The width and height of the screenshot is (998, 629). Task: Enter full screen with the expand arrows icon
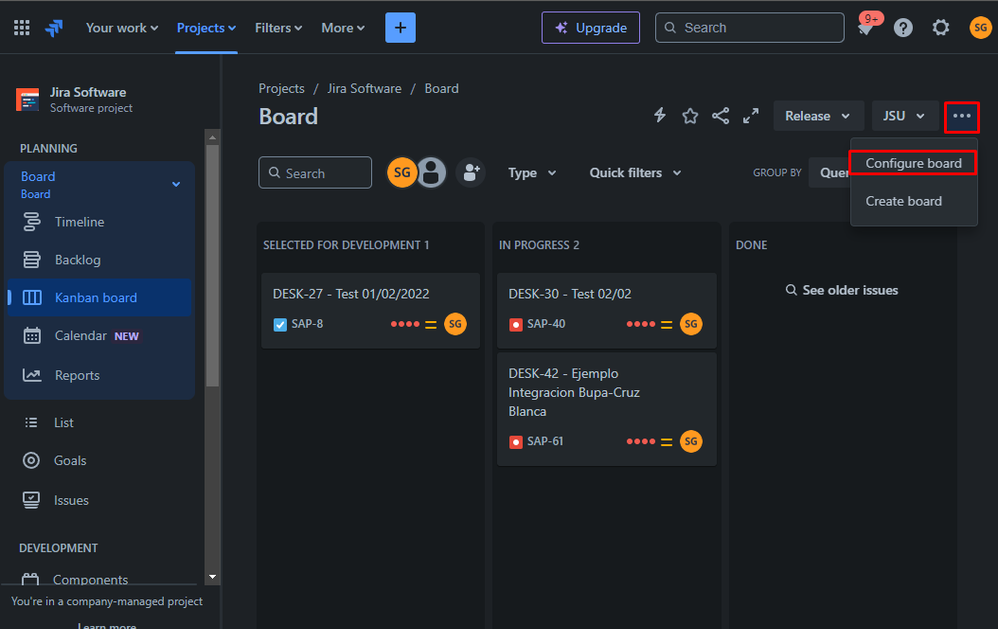[751, 116]
